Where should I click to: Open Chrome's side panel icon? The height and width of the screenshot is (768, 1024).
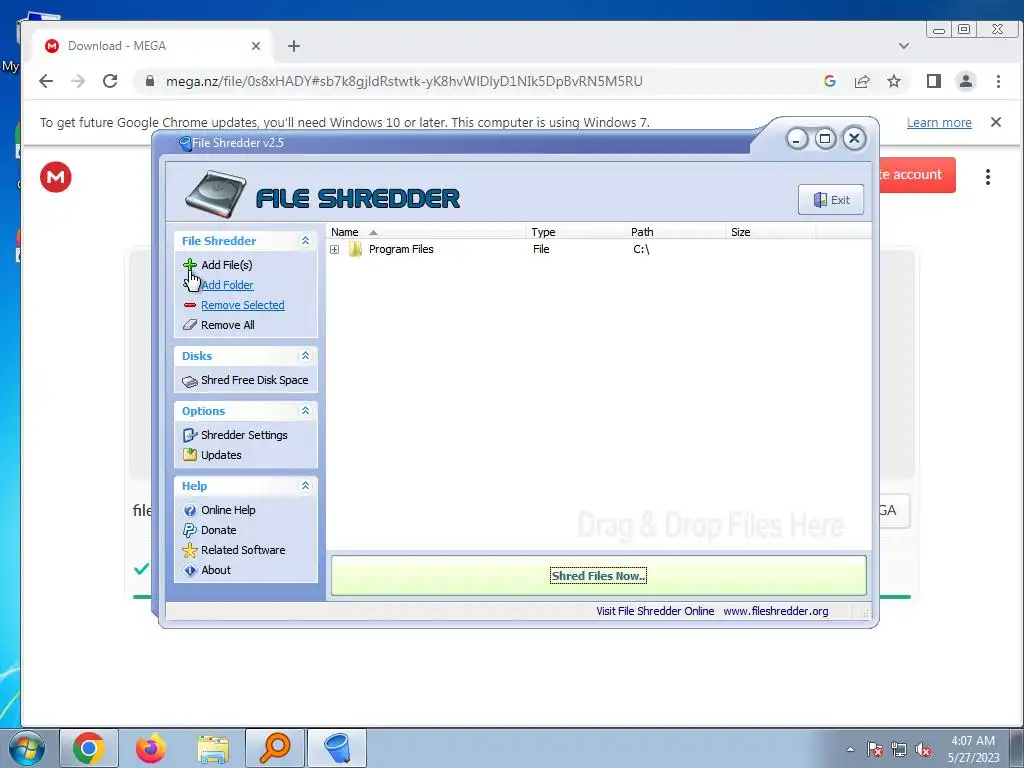pyautogui.click(x=934, y=81)
